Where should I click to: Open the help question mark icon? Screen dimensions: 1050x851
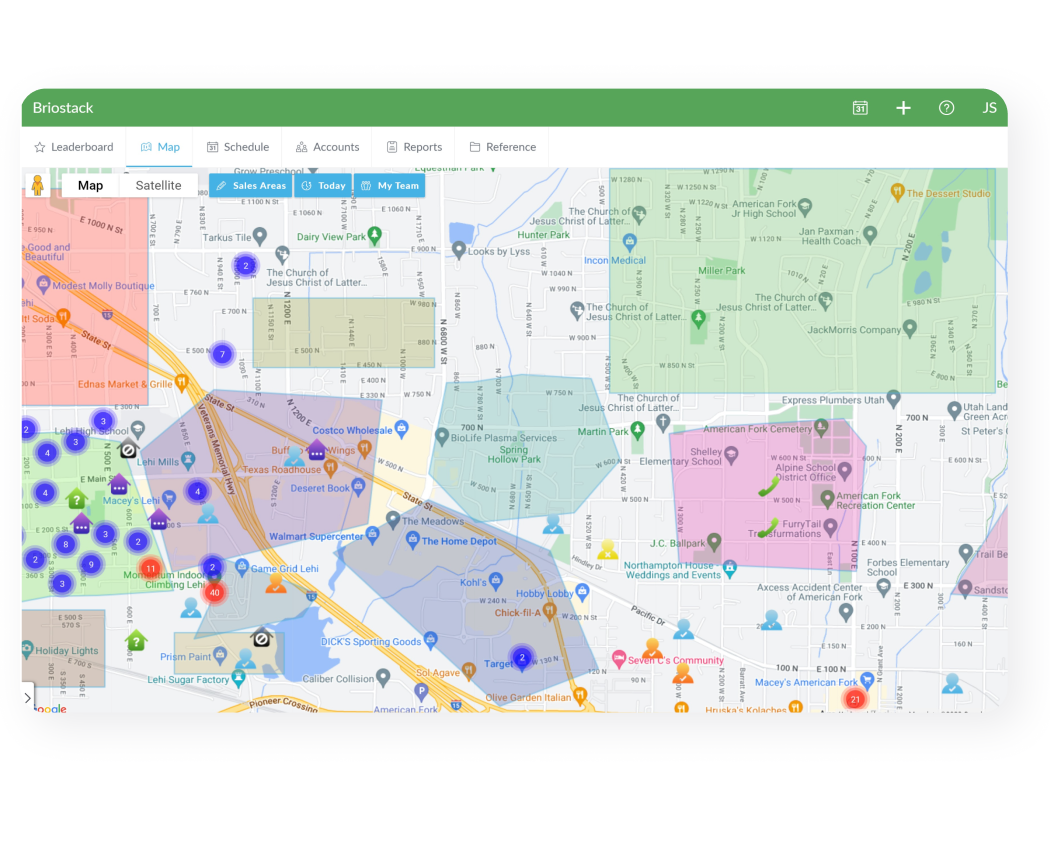946,108
